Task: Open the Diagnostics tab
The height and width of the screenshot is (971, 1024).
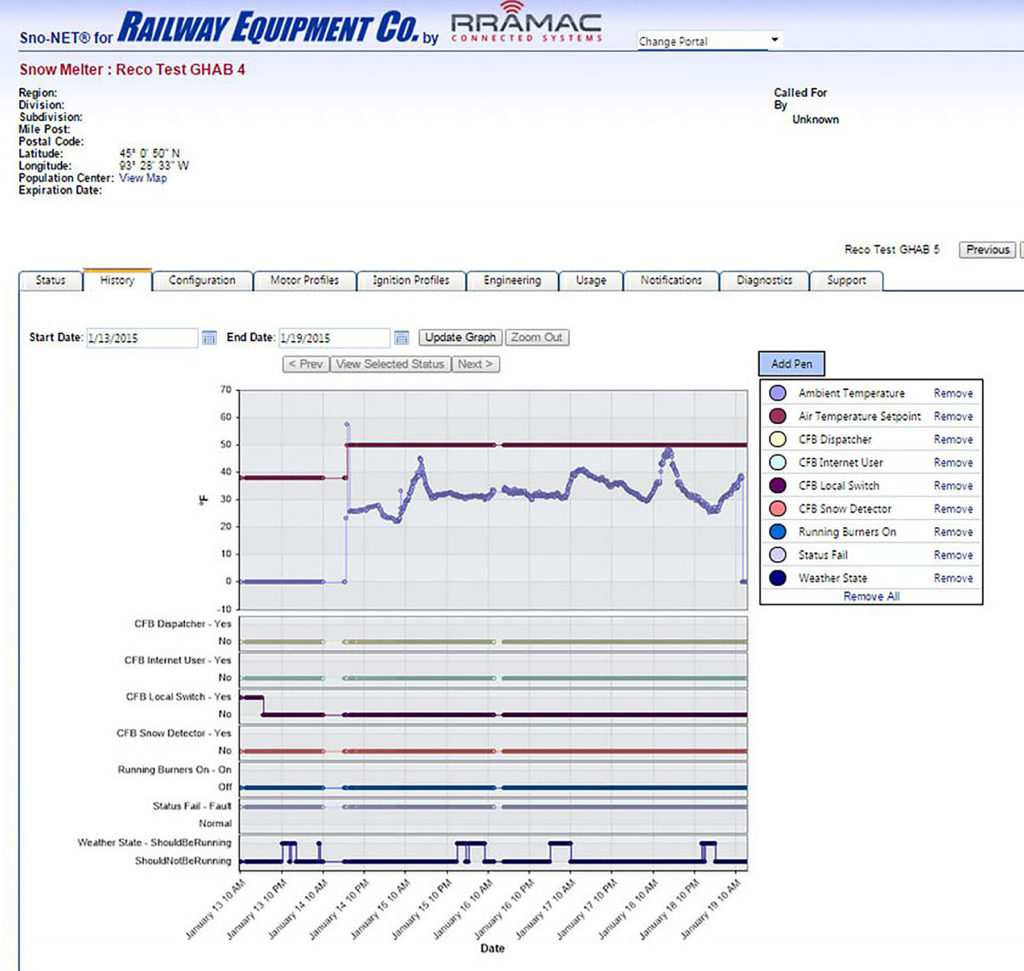Action: [764, 281]
